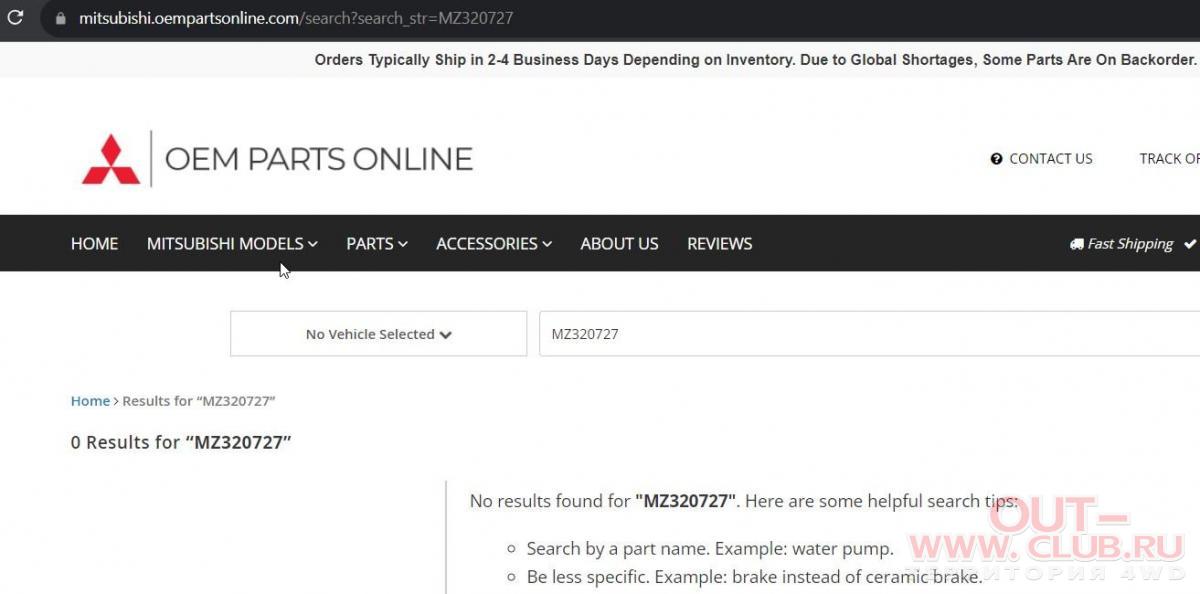This screenshot has height=594, width=1200.
Task: Open the TRACK ORDER link
Action: coord(1169,159)
